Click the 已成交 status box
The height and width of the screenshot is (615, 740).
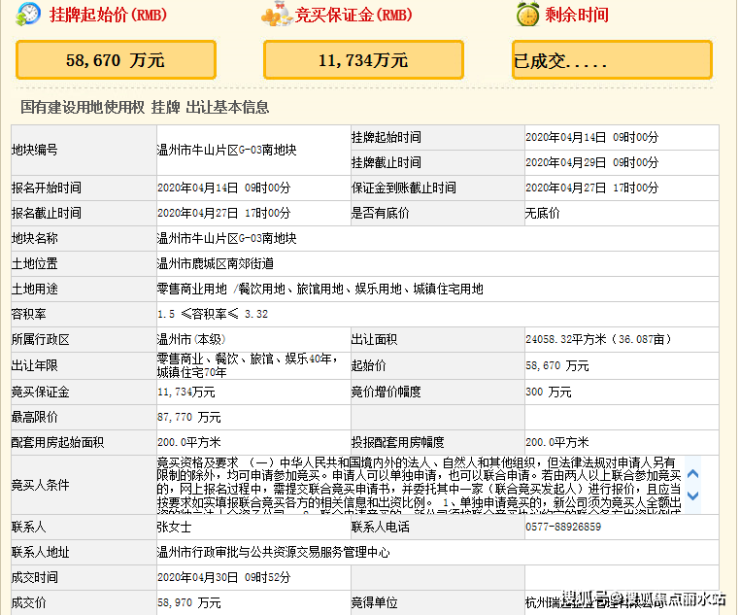[612, 60]
